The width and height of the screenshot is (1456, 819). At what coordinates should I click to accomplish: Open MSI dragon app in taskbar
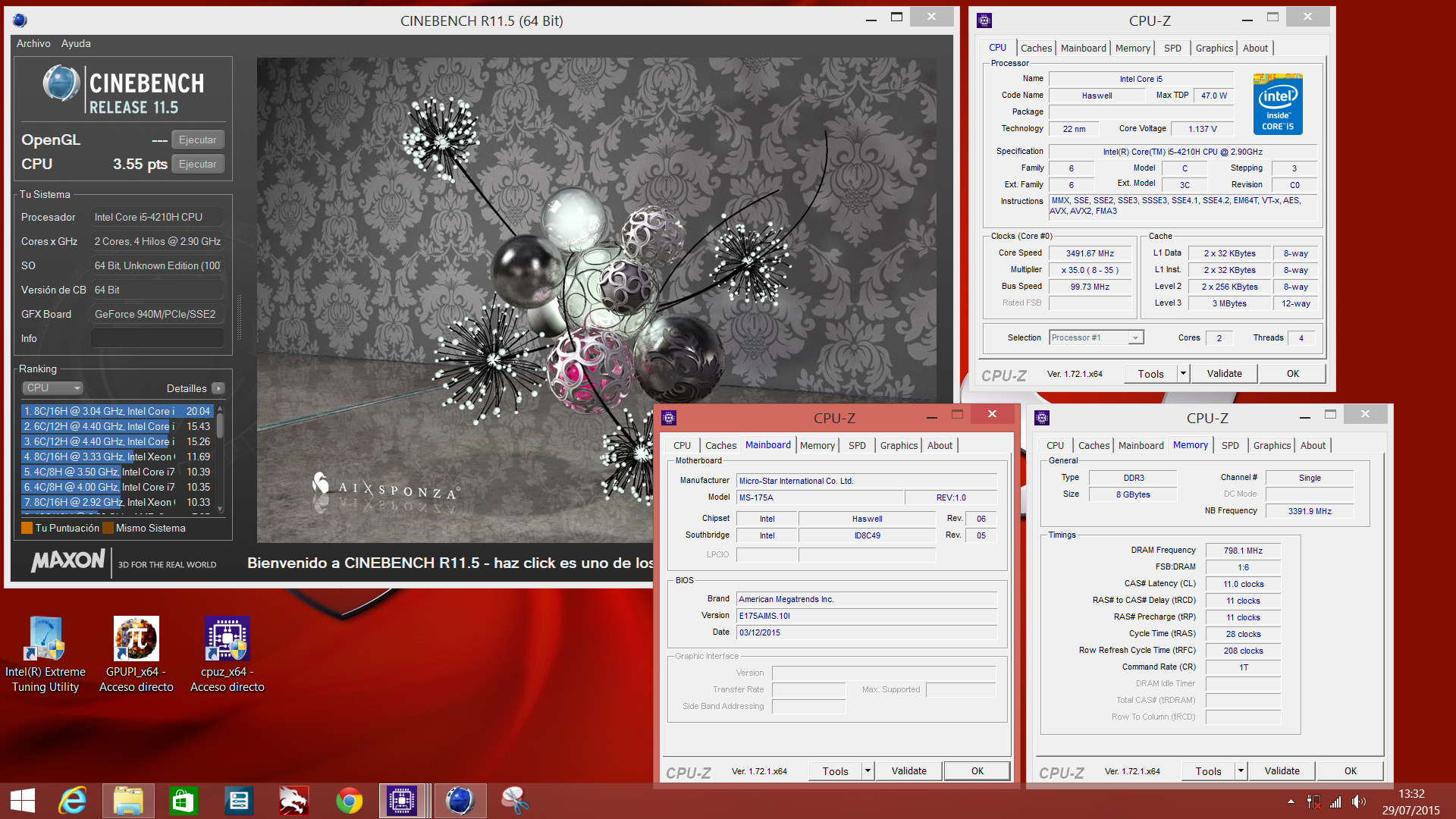(293, 801)
